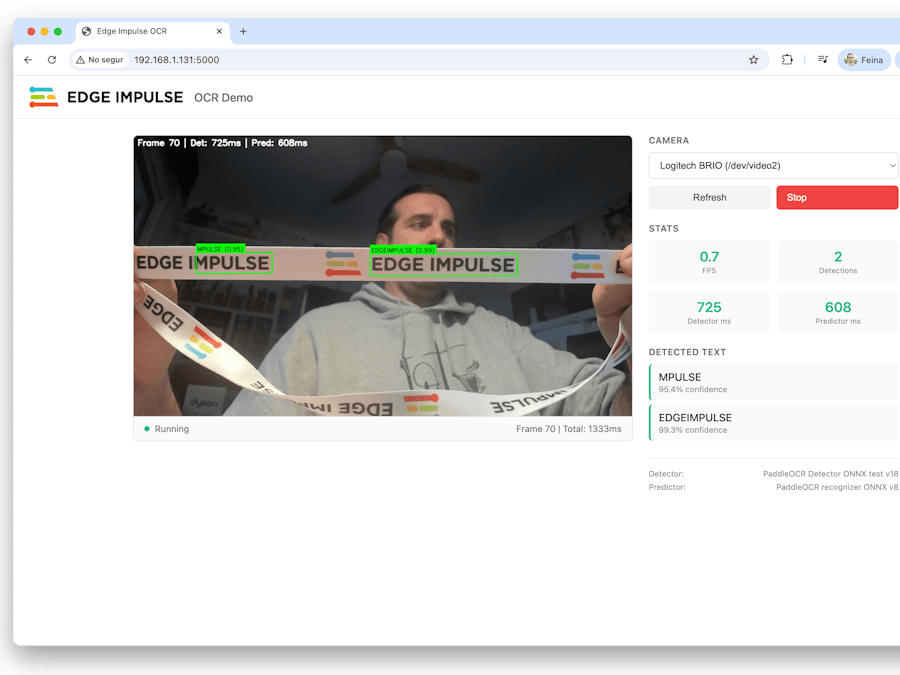The image size is (900, 675).
Task: Click the STATS section heading
Action: coord(664,228)
